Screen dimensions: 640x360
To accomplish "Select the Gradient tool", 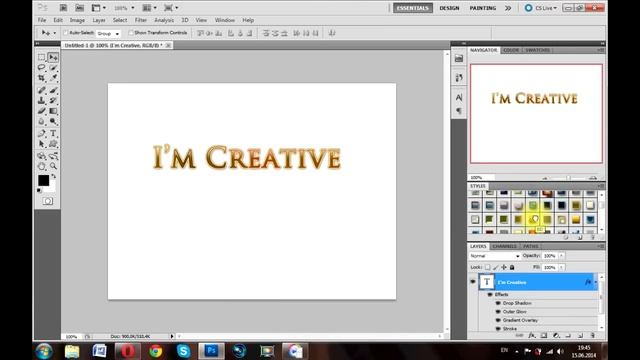I will tap(53, 111).
